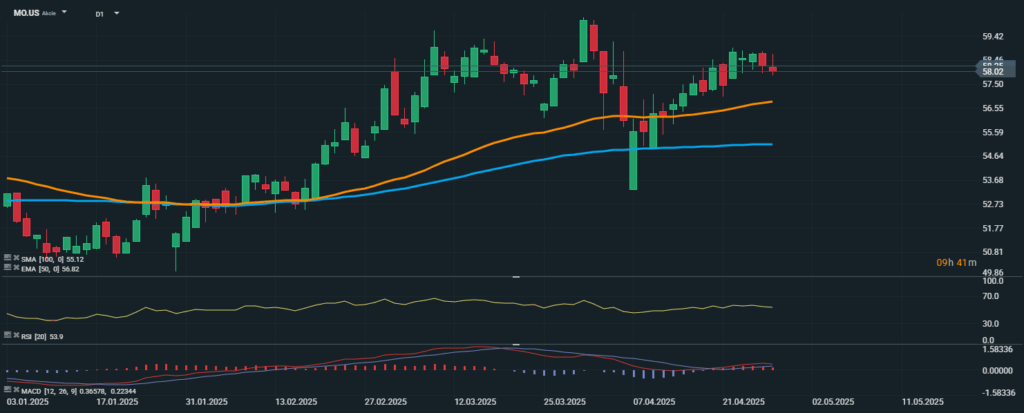The image size is (1024, 413).
Task: Open settings icon for MACD indicator
Action: (x=6, y=388)
